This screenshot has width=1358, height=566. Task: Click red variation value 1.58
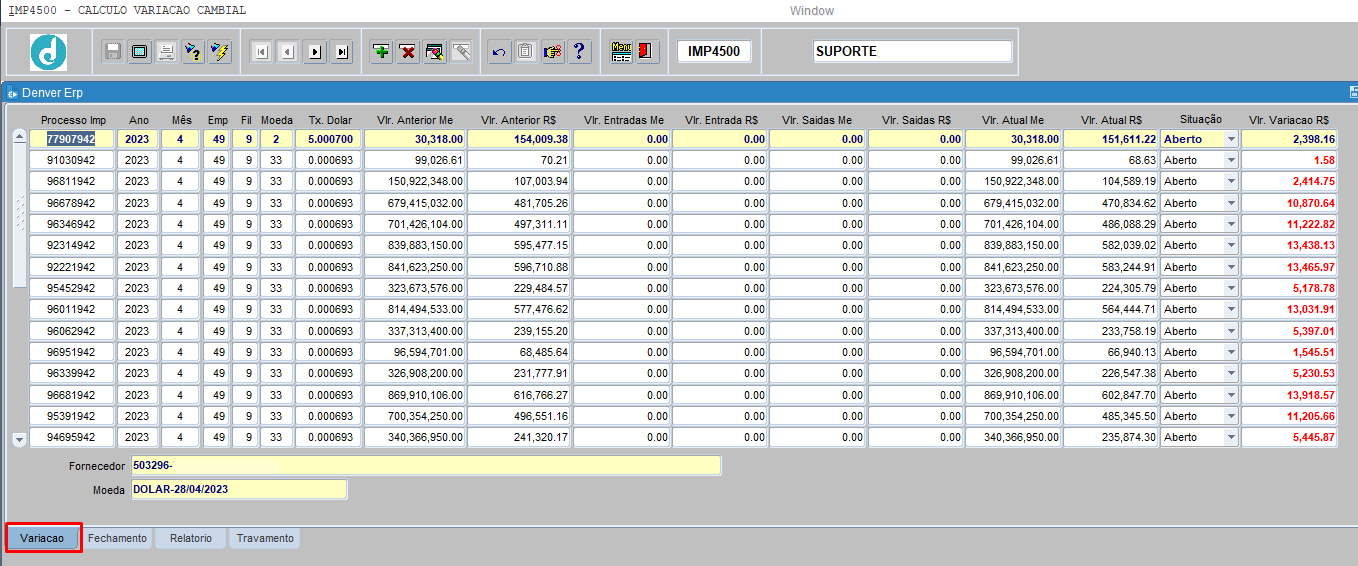pyautogui.click(x=1289, y=160)
